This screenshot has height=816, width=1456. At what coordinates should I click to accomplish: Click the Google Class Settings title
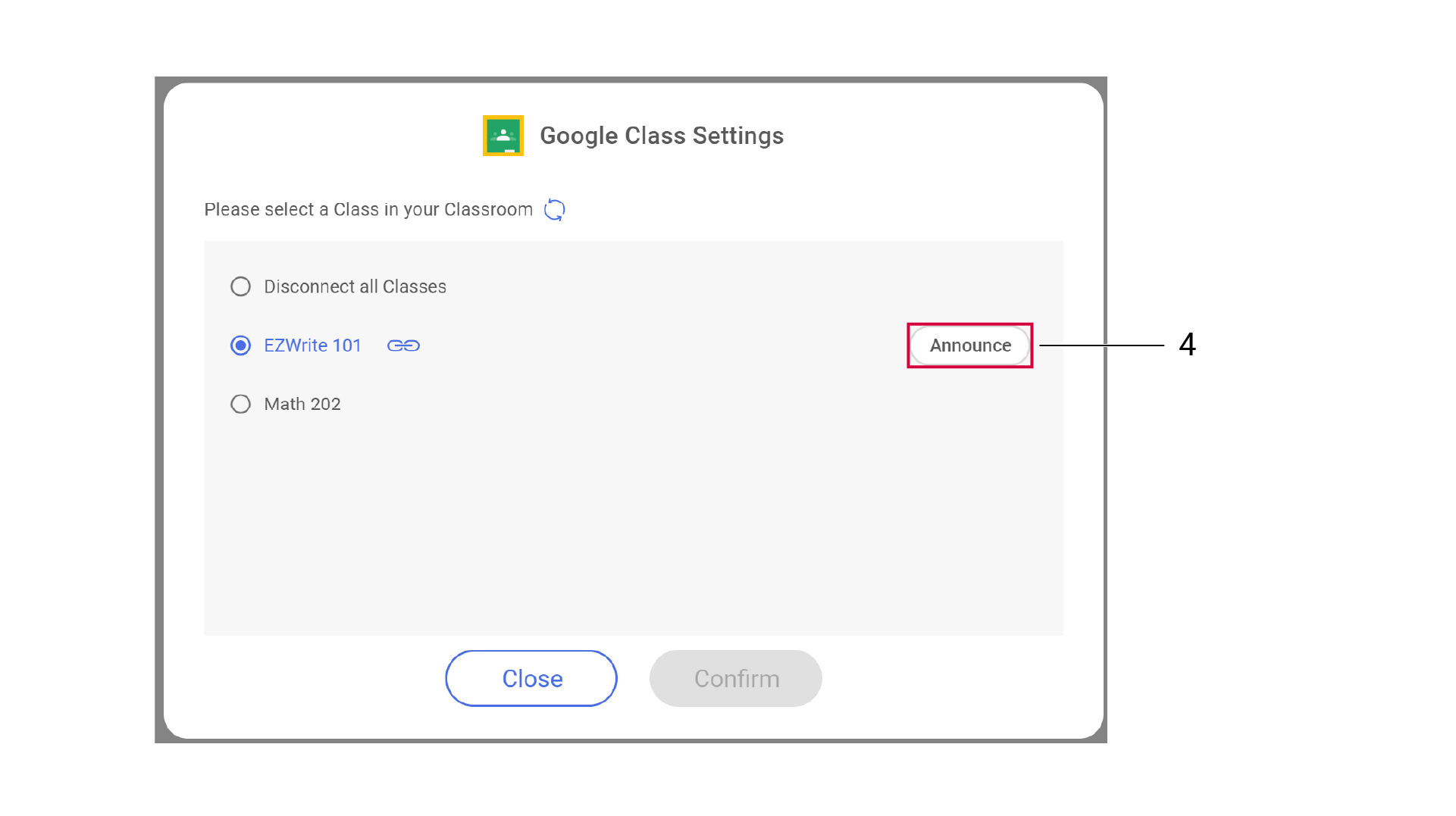(661, 136)
